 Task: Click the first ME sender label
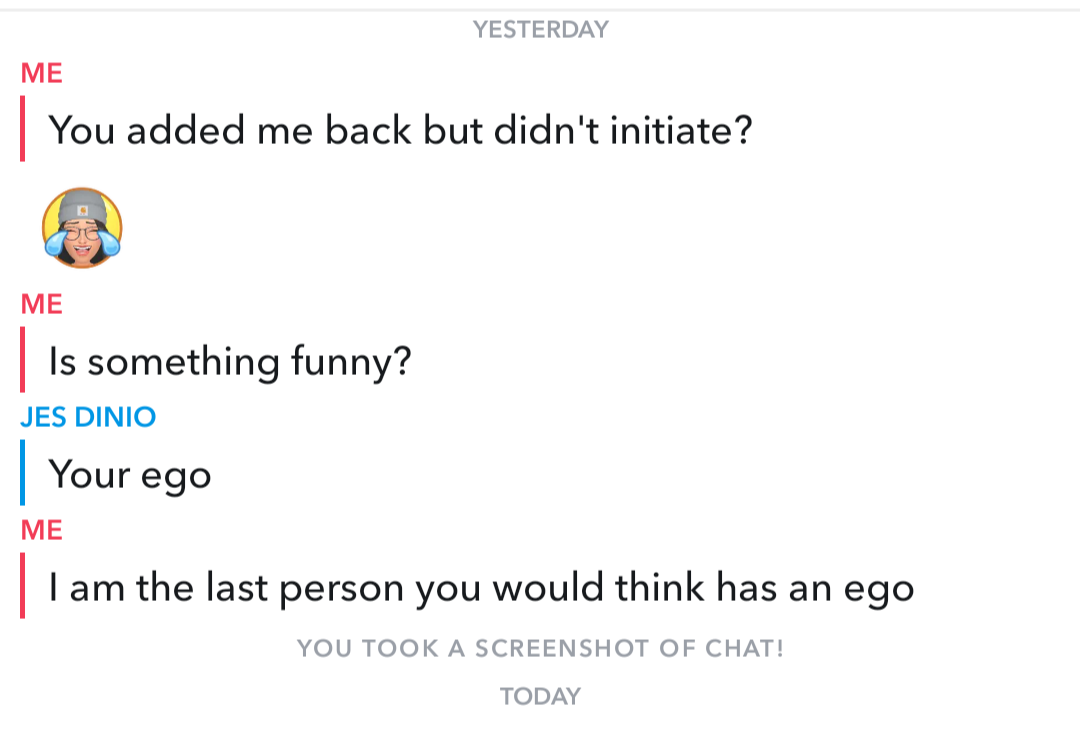tap(40, 73)
